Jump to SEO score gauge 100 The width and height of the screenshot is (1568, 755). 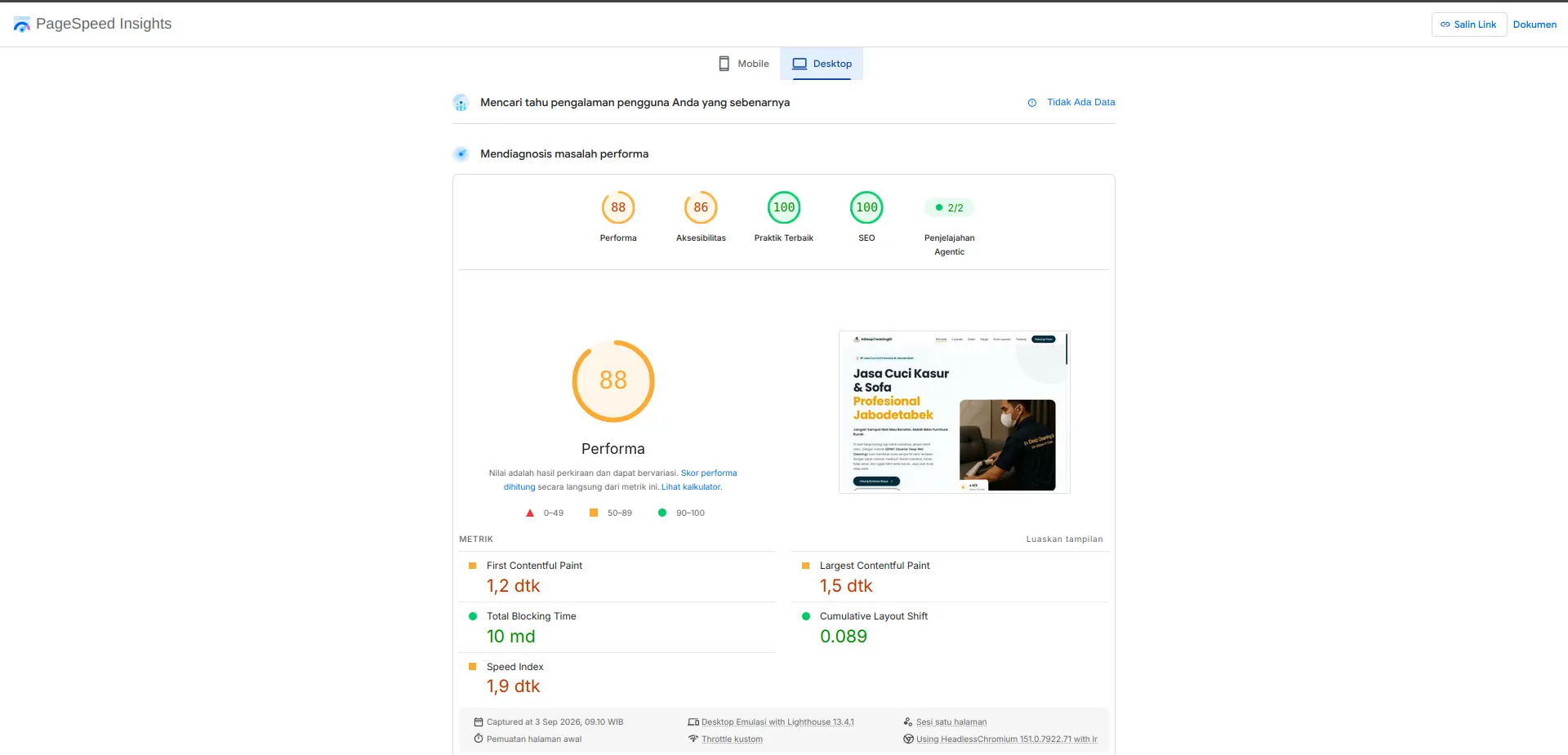[866, 207]
